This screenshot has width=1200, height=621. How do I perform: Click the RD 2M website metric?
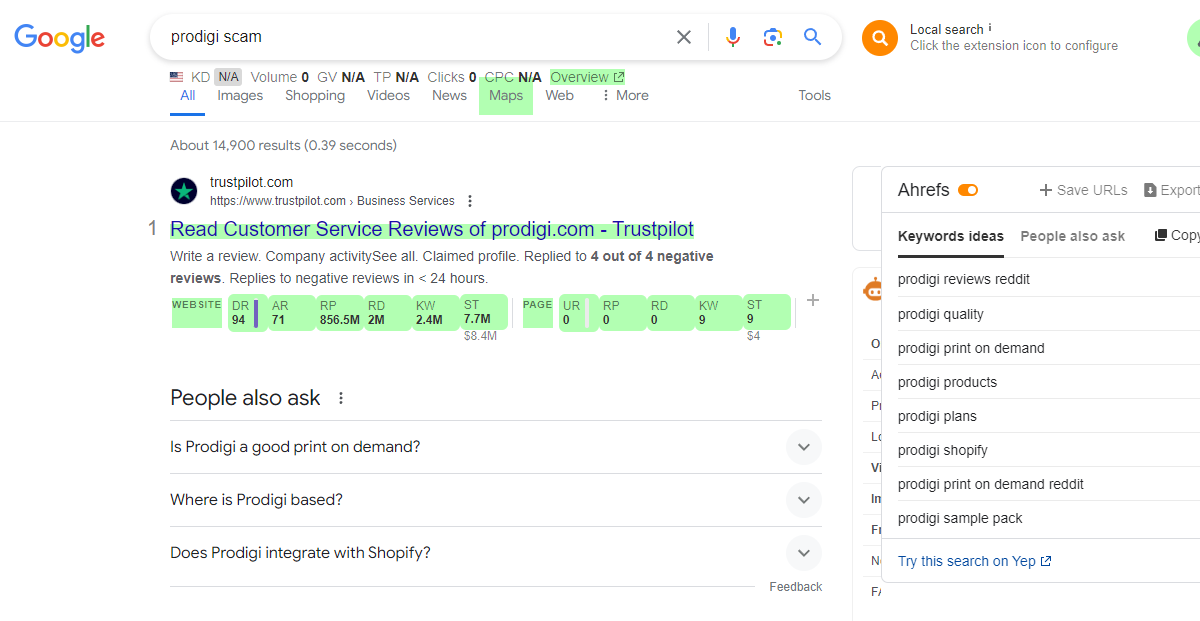pos(387,313)
